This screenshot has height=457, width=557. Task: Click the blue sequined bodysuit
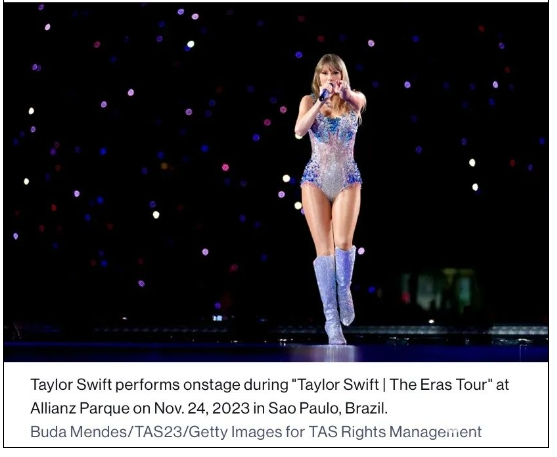[332, 153]
